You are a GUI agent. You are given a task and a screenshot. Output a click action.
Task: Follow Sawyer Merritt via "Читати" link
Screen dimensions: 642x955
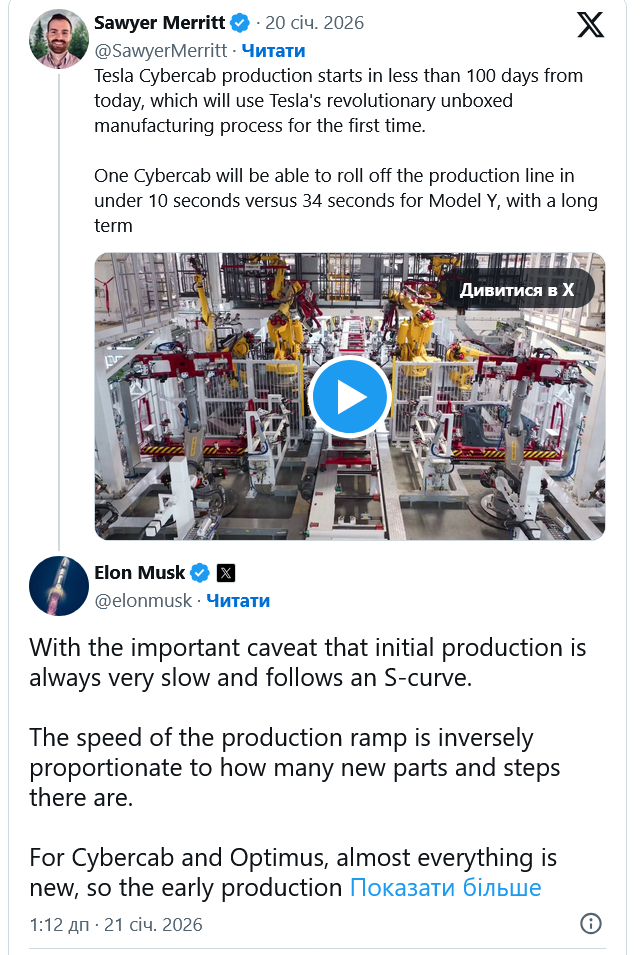click(x=273, y=50)
